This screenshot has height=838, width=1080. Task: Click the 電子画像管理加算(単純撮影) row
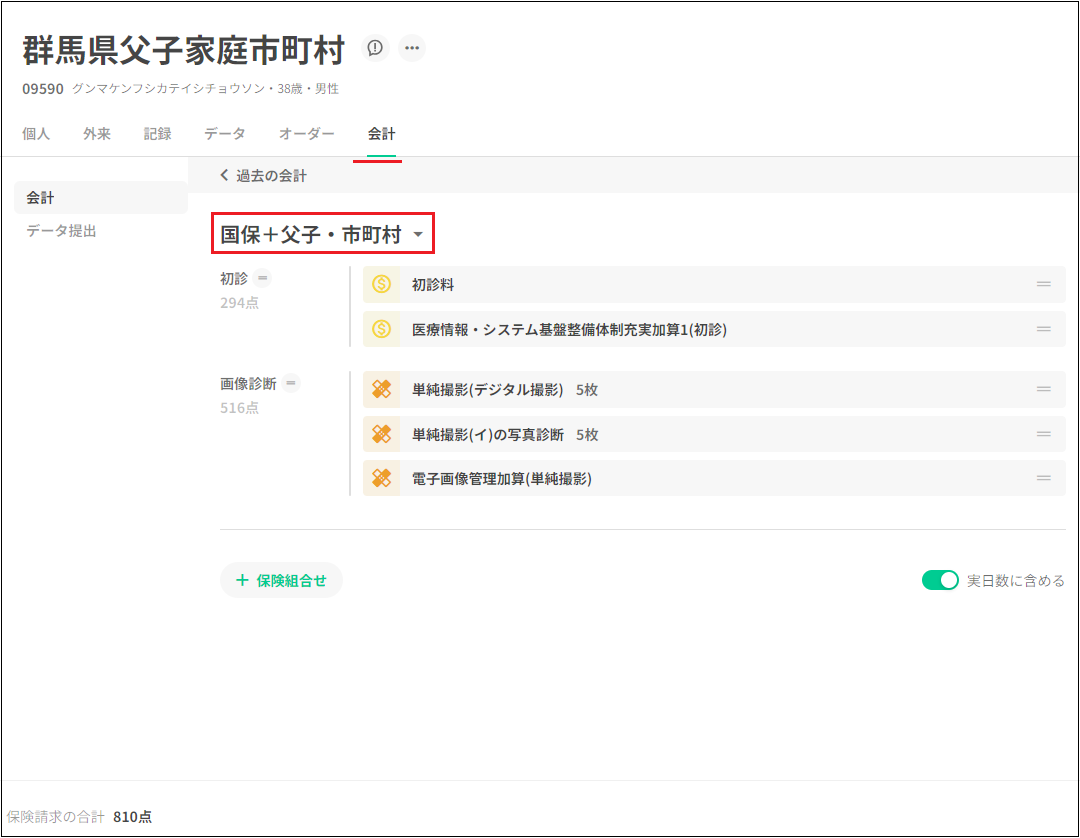coord(714,478)
